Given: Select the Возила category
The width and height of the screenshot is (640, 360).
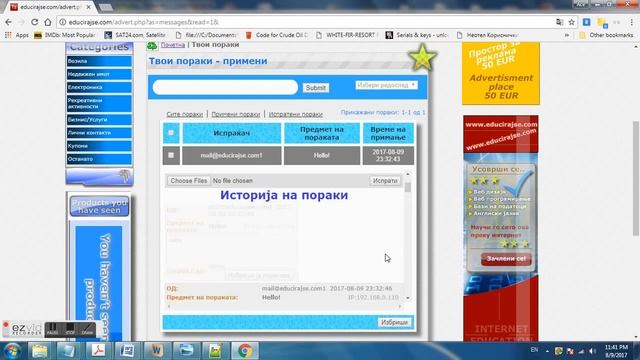Looking at the screenshot, I should coord(99,61).
